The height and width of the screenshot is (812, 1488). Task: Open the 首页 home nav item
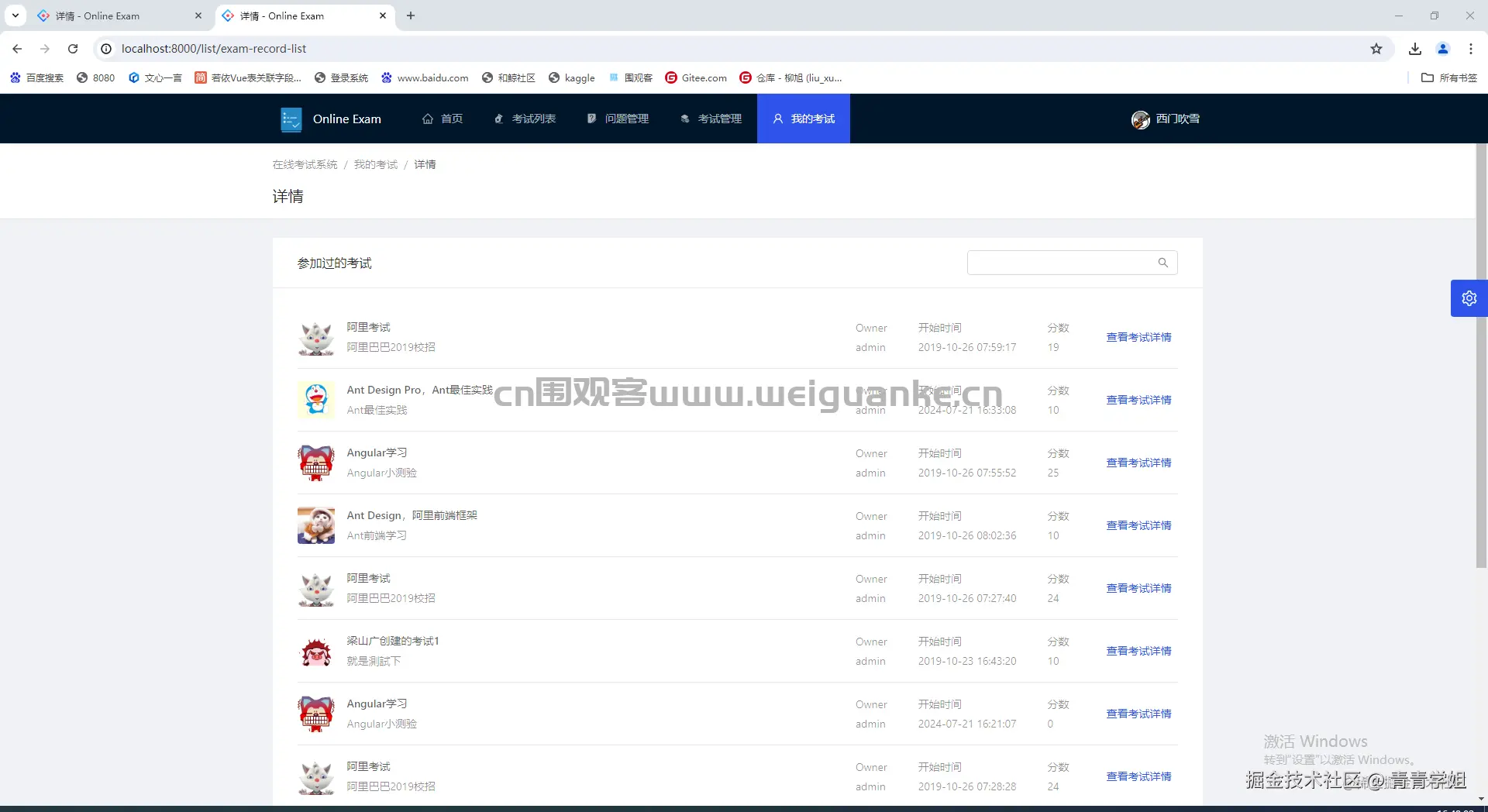(443, 119)
